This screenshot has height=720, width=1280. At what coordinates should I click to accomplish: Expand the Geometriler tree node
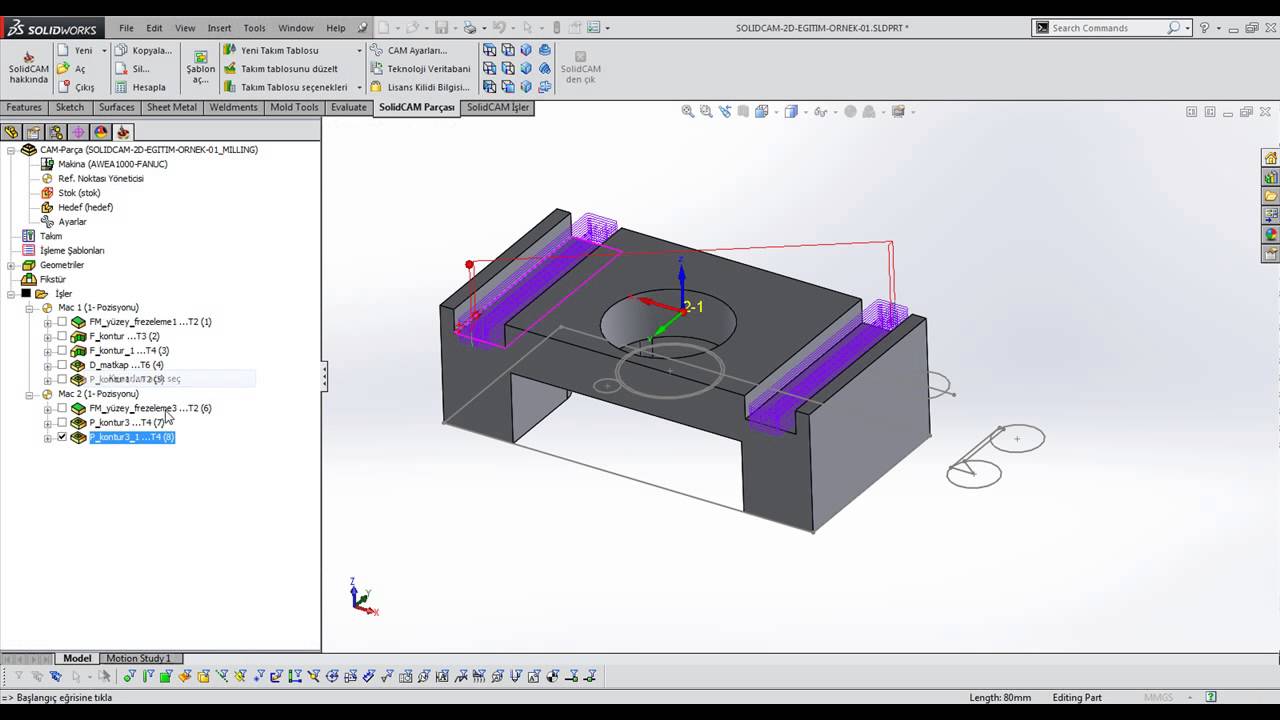click(x=11, y=265)
